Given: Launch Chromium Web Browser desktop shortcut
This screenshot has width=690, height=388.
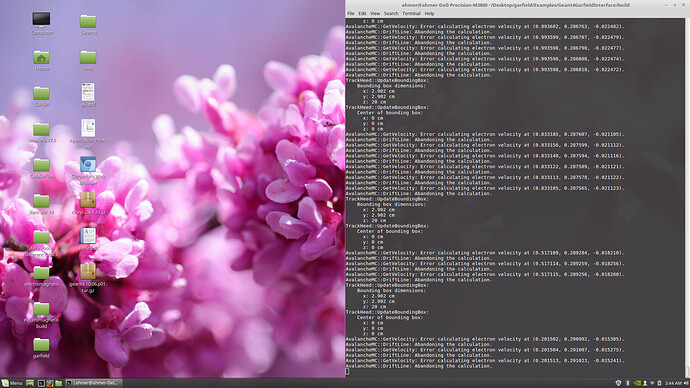Looking at the screenshot, I should tap(88, 169).
